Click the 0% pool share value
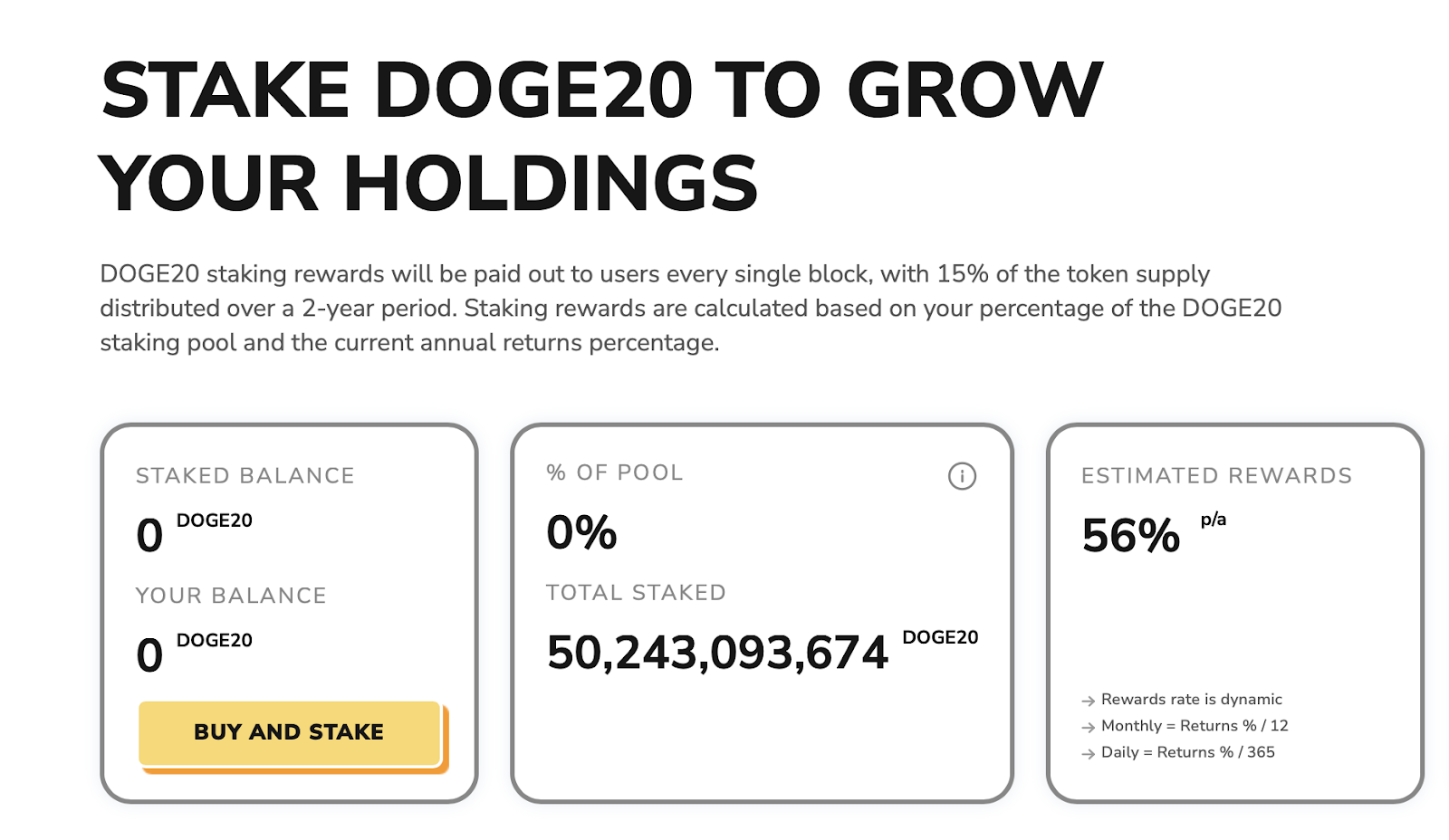Image resolution: width=1449 pixels, height=840 pixels. [x=581, y=532]
